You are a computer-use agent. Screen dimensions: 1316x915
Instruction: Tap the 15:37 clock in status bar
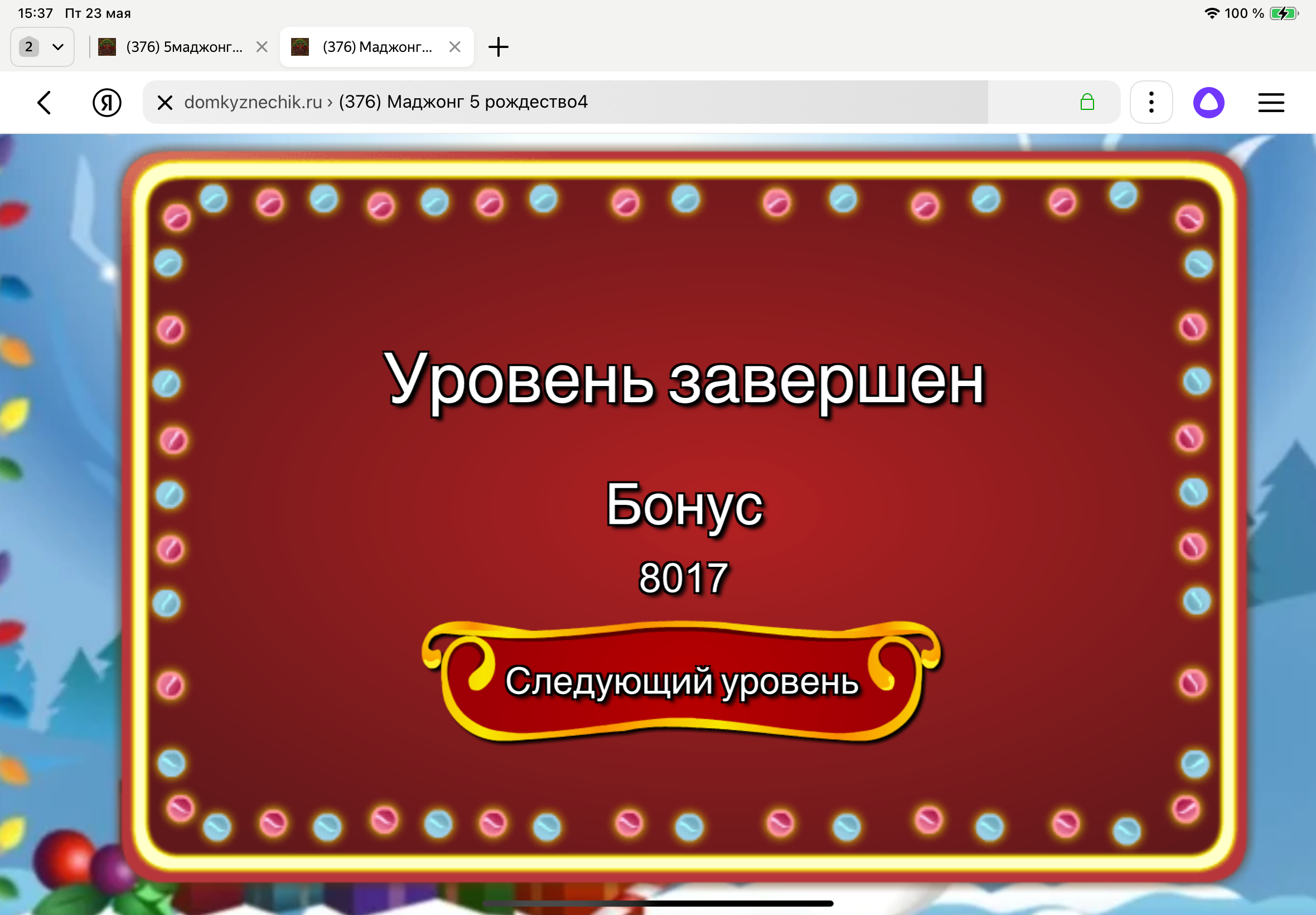point(36,13)
